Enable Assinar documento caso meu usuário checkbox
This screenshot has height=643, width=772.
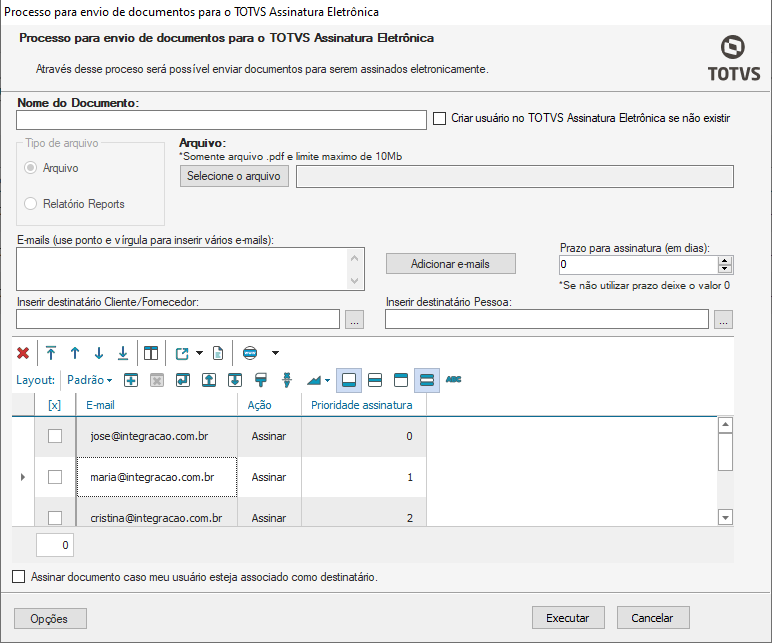19,577
